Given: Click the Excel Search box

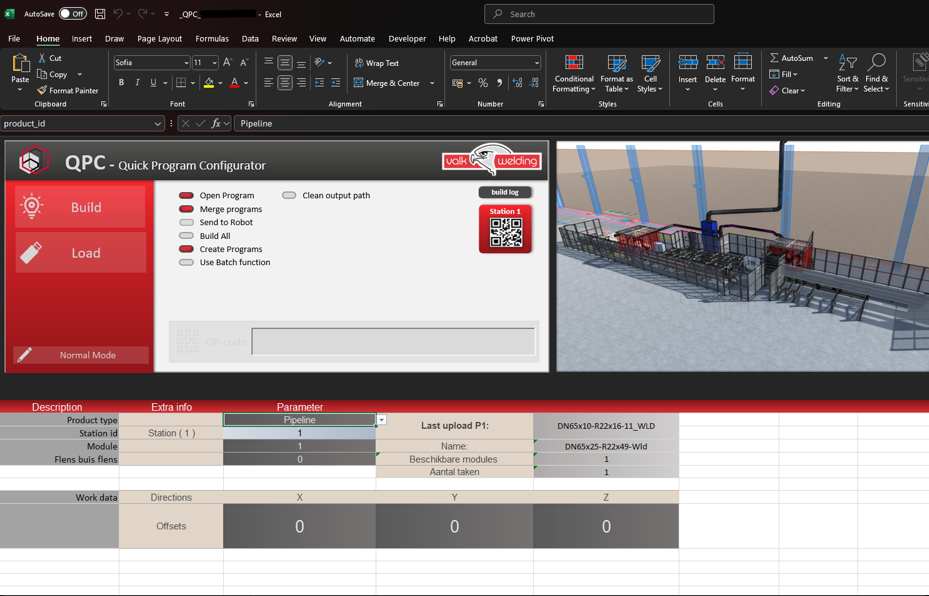Looking at the screenshot, I should point(599,14).
